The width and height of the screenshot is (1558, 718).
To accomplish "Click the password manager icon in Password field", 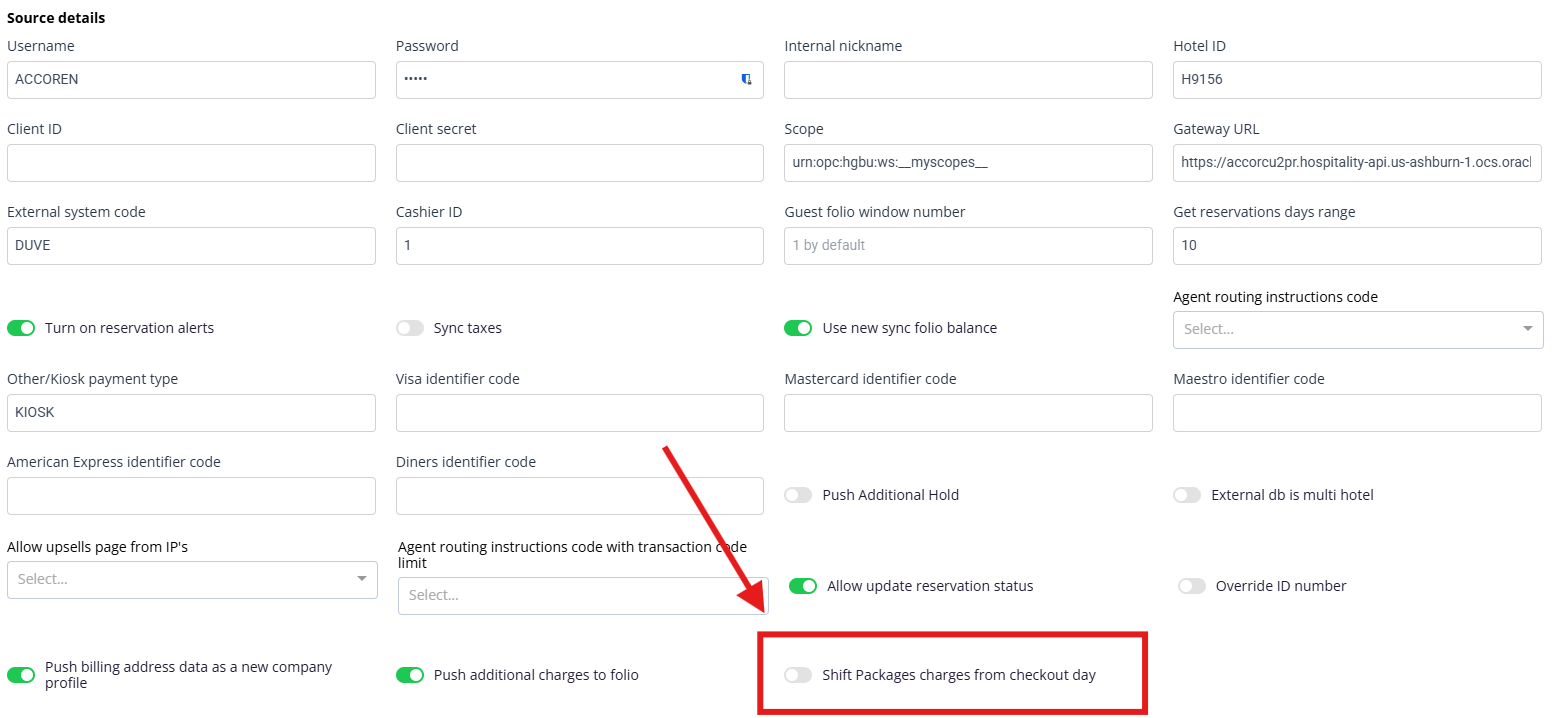I will pyautogui.click(x=746, y=80).
